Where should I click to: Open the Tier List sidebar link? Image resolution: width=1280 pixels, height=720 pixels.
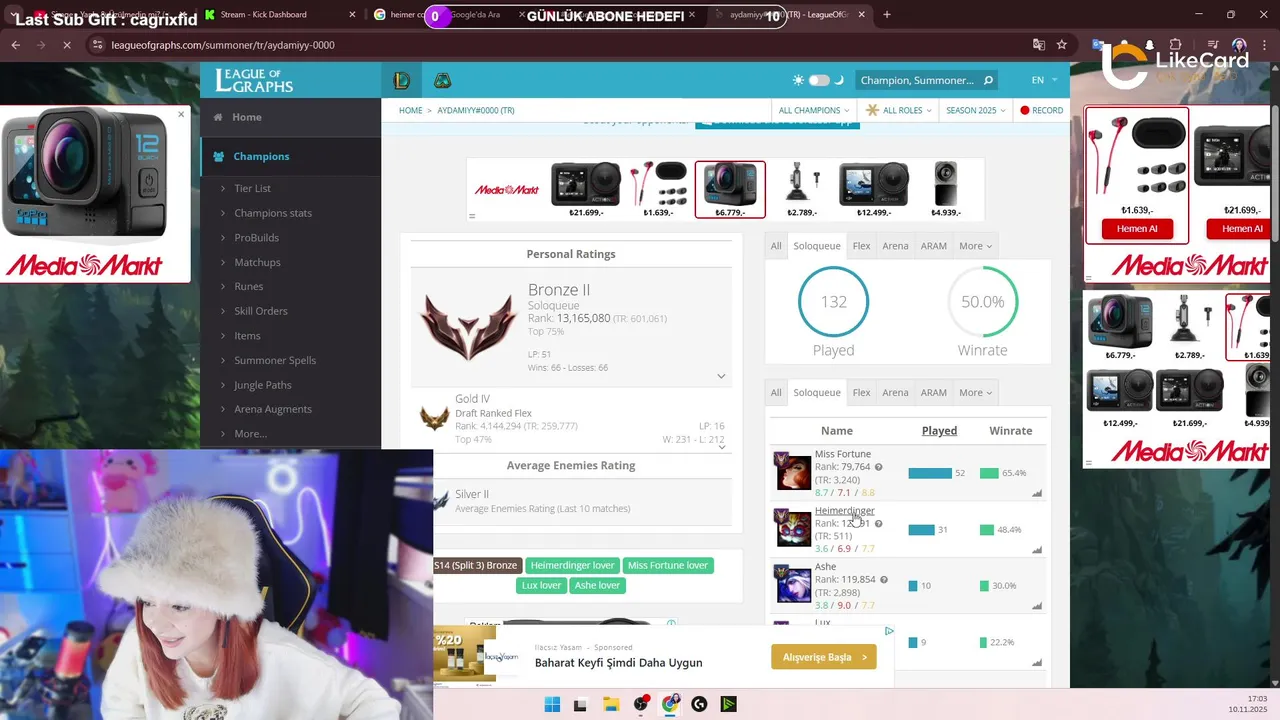point(252,188)
